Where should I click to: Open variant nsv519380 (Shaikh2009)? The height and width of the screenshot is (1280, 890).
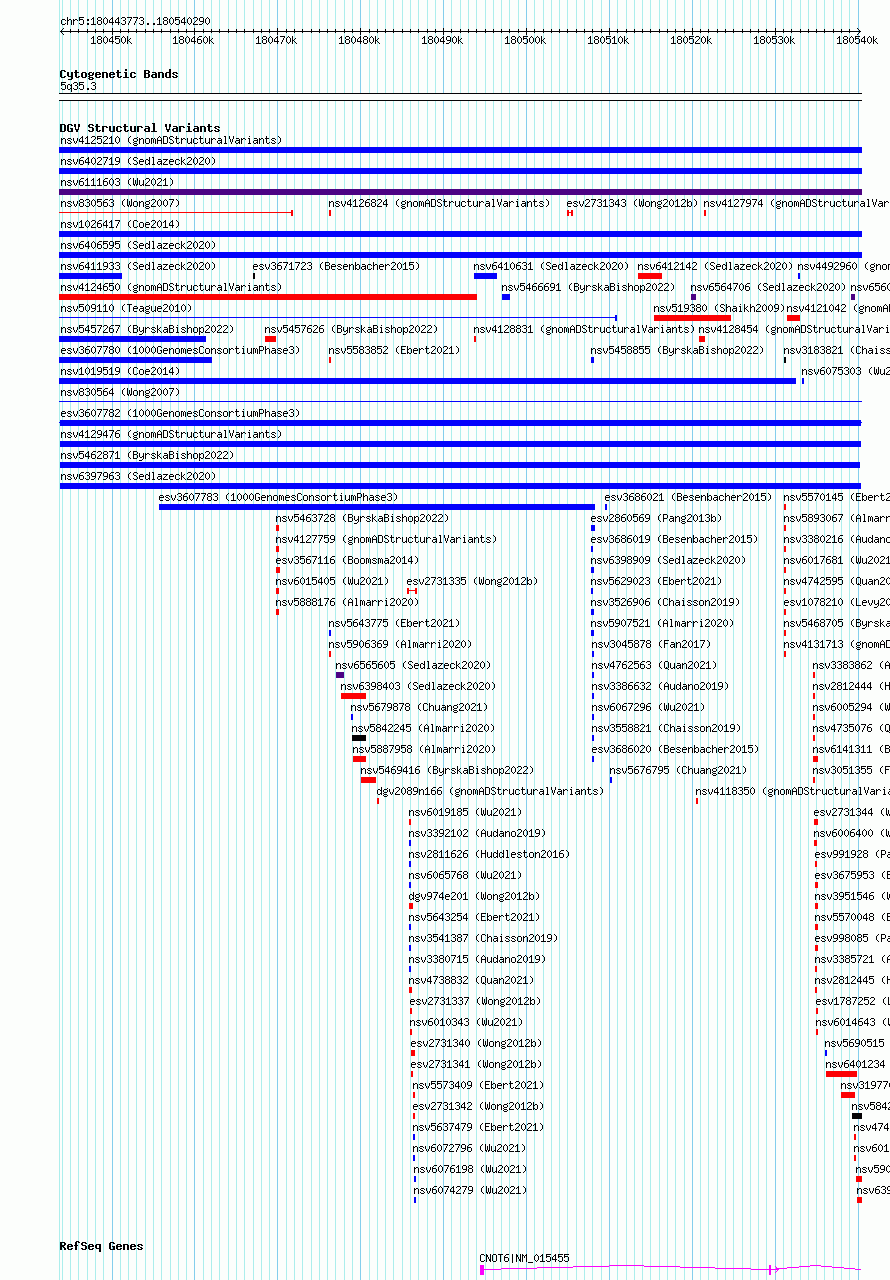tap(719, 308)
